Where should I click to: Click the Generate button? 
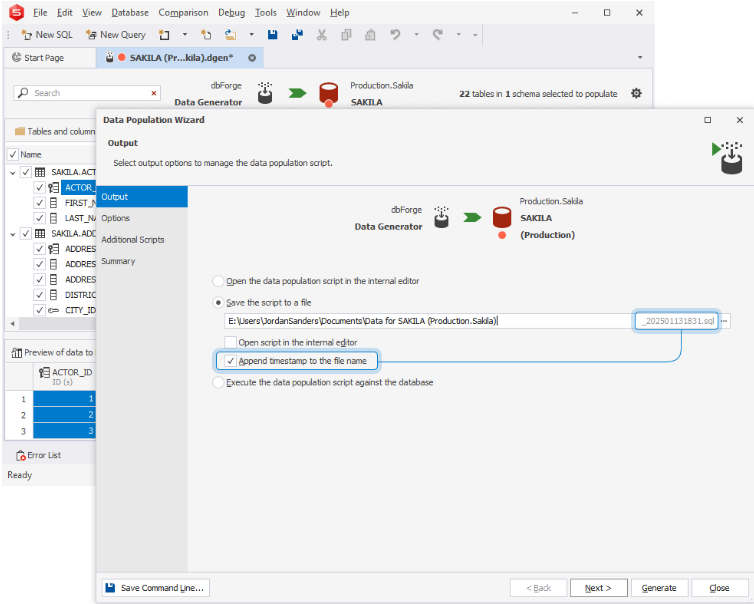[659, 588]
